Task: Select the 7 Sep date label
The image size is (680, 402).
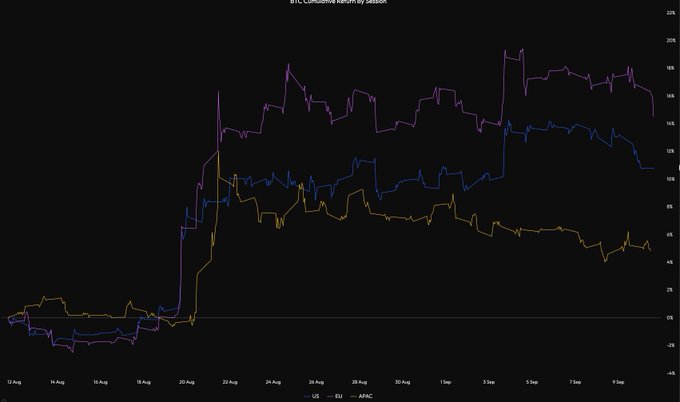Action: (575, 382)
